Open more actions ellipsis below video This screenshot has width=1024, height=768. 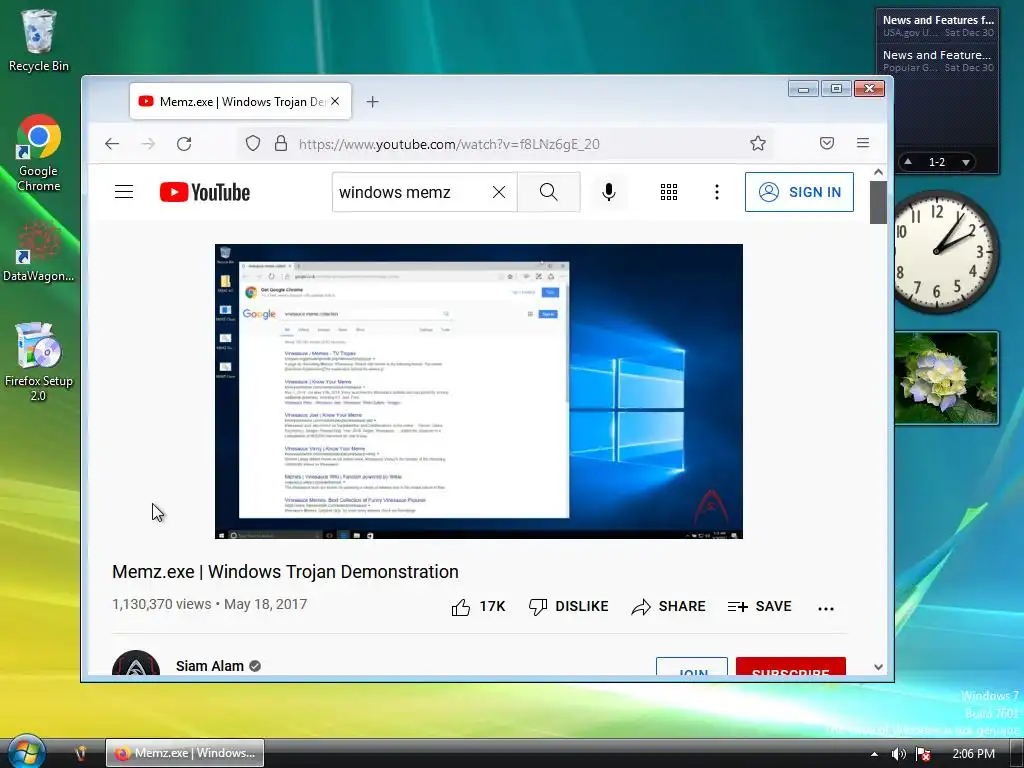pos(825,608)
